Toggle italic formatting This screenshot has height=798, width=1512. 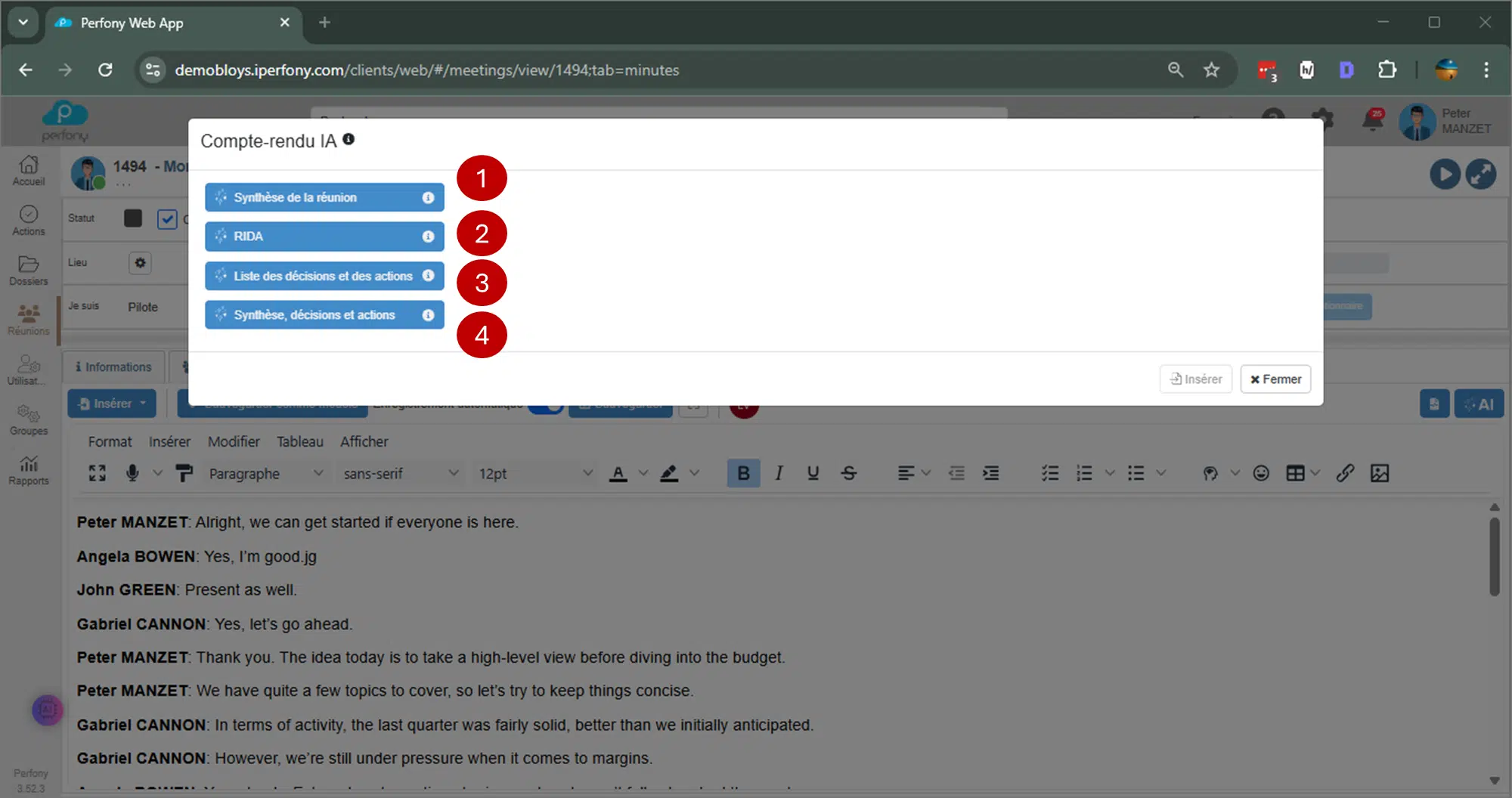779,473
